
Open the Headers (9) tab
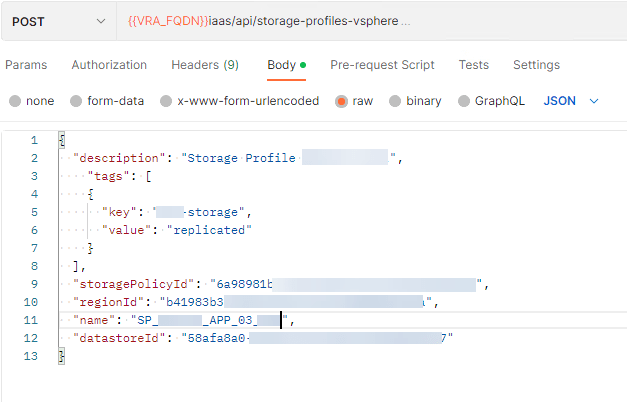click(x=205, y=65)
